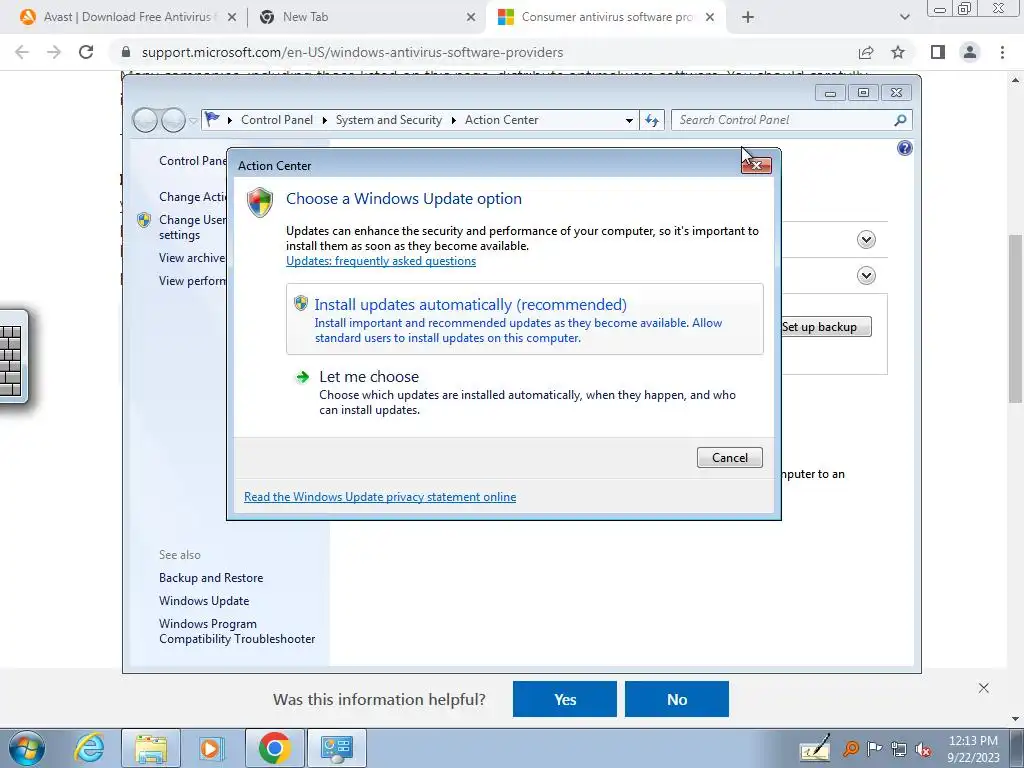Close the New Tab tab
1024x768 pixels.
(471, 18)
